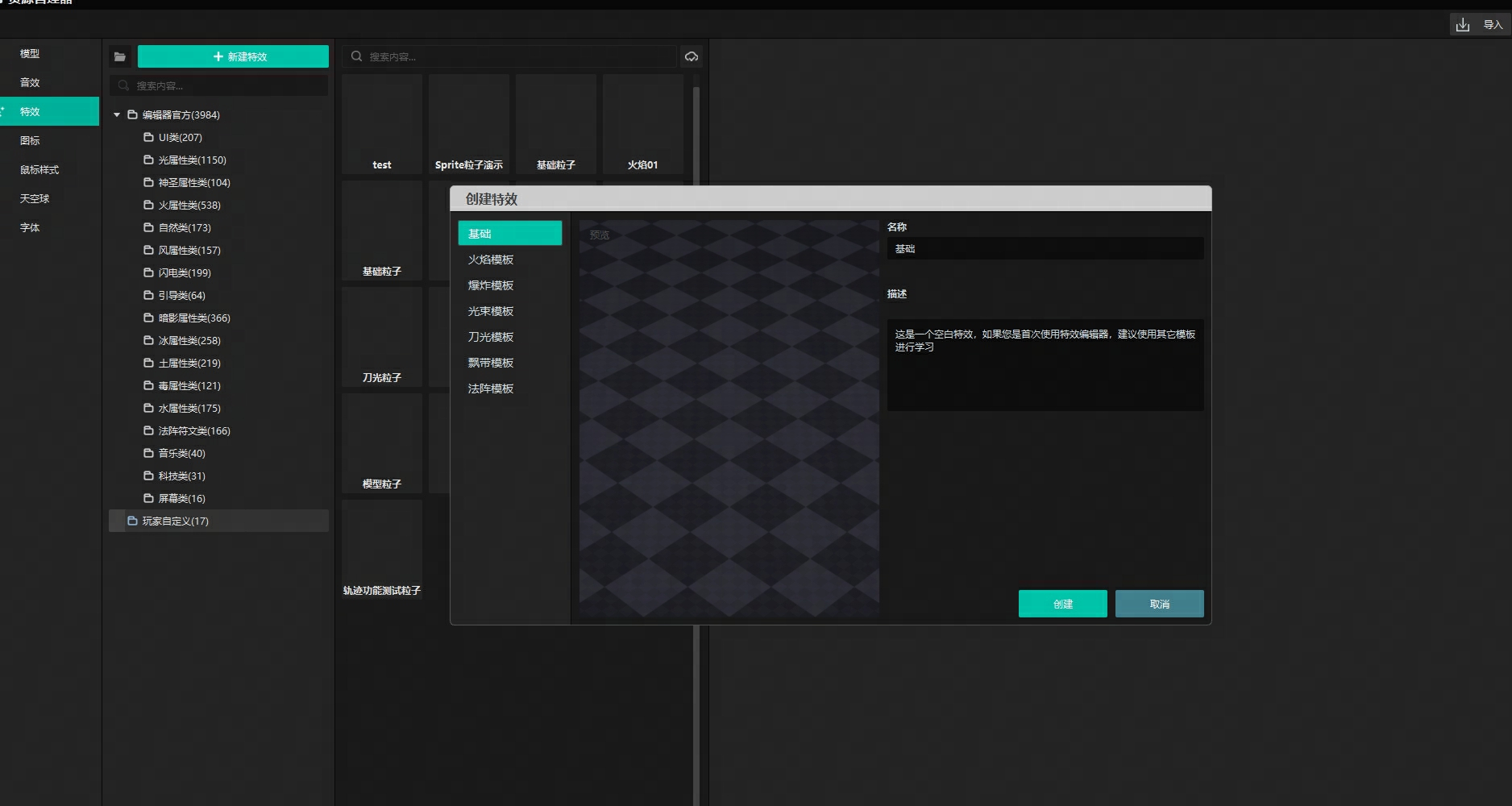This screenshot has width=1512, height=806.
Task: Click the effects list search field
Action: (509, 56)
